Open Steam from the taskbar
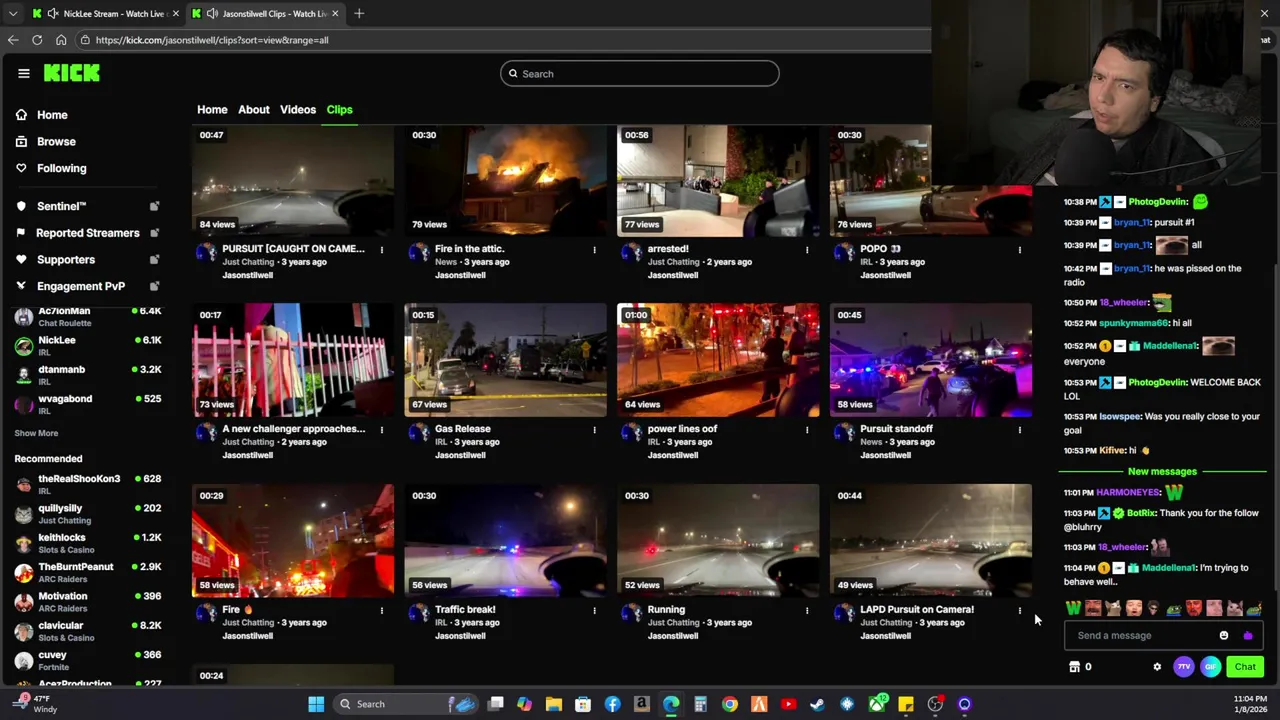The width and height of the screenshot is (1280, 720). coord(817,704)
